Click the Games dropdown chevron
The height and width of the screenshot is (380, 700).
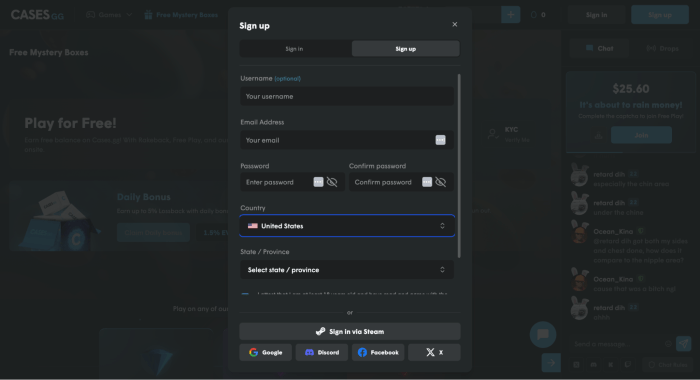[x=129, y=15]
